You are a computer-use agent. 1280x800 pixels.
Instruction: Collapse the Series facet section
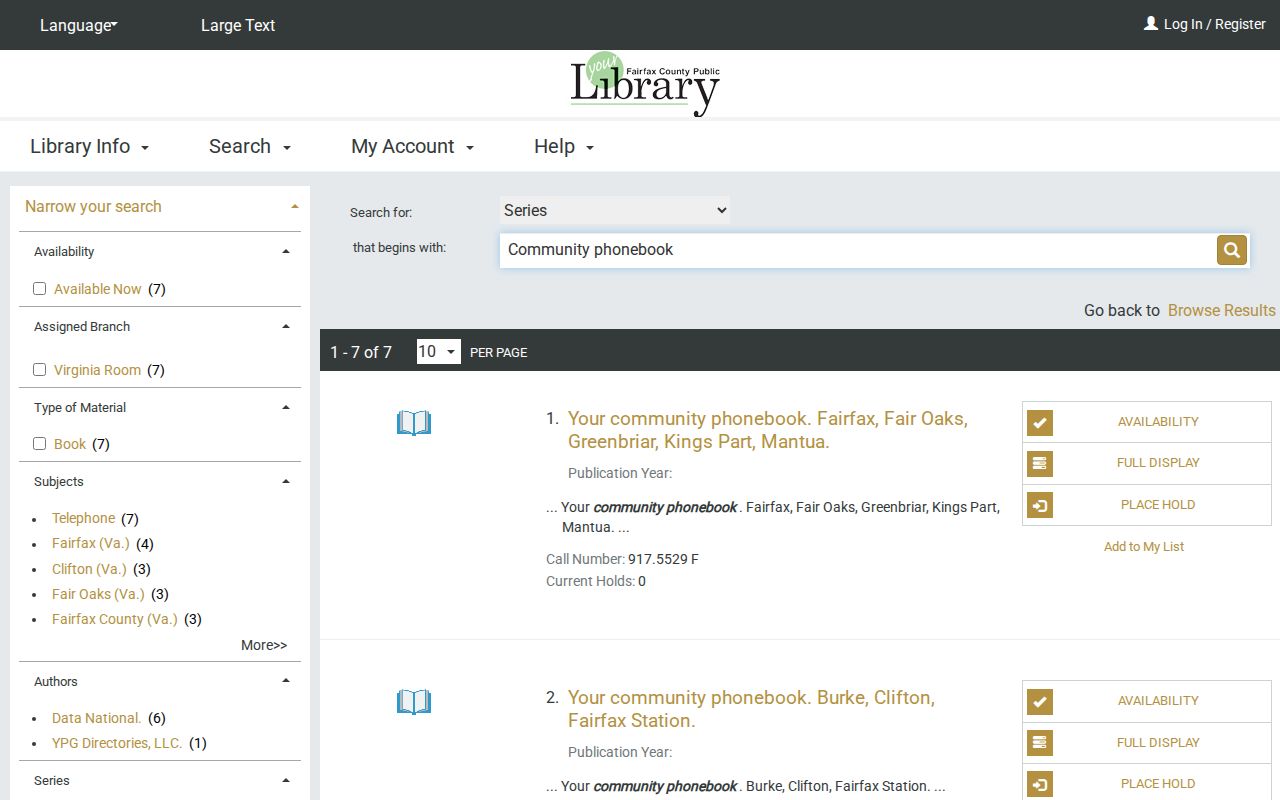pos(286,781)
